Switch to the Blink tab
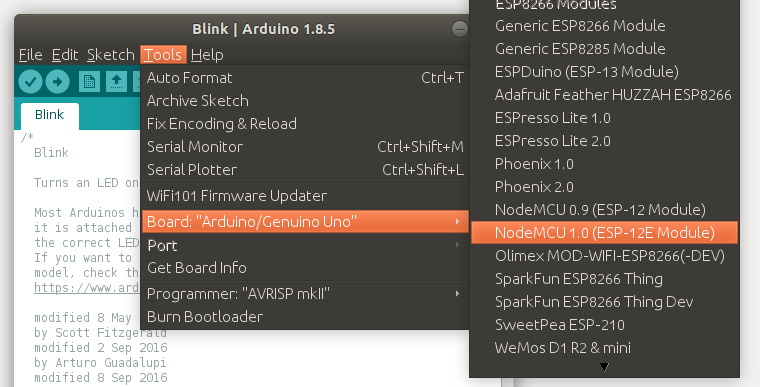 coord(49,115)
